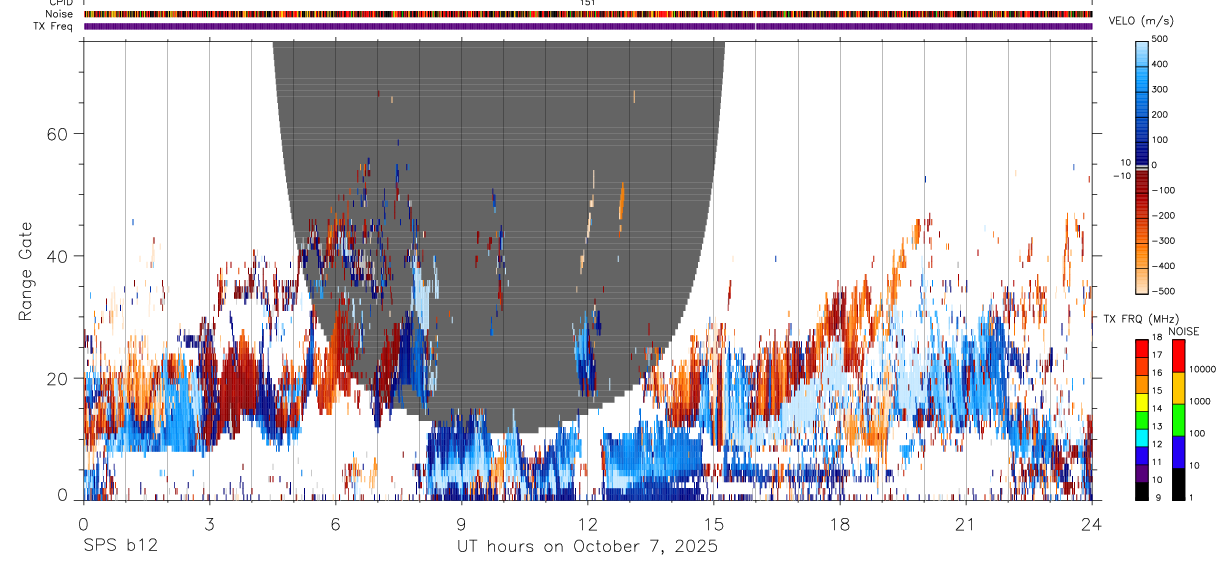This screenshot has height=567, width=1228.
Task: Pick the cyan segment of TX FRQ colorbar
Action: point(1142,438)
